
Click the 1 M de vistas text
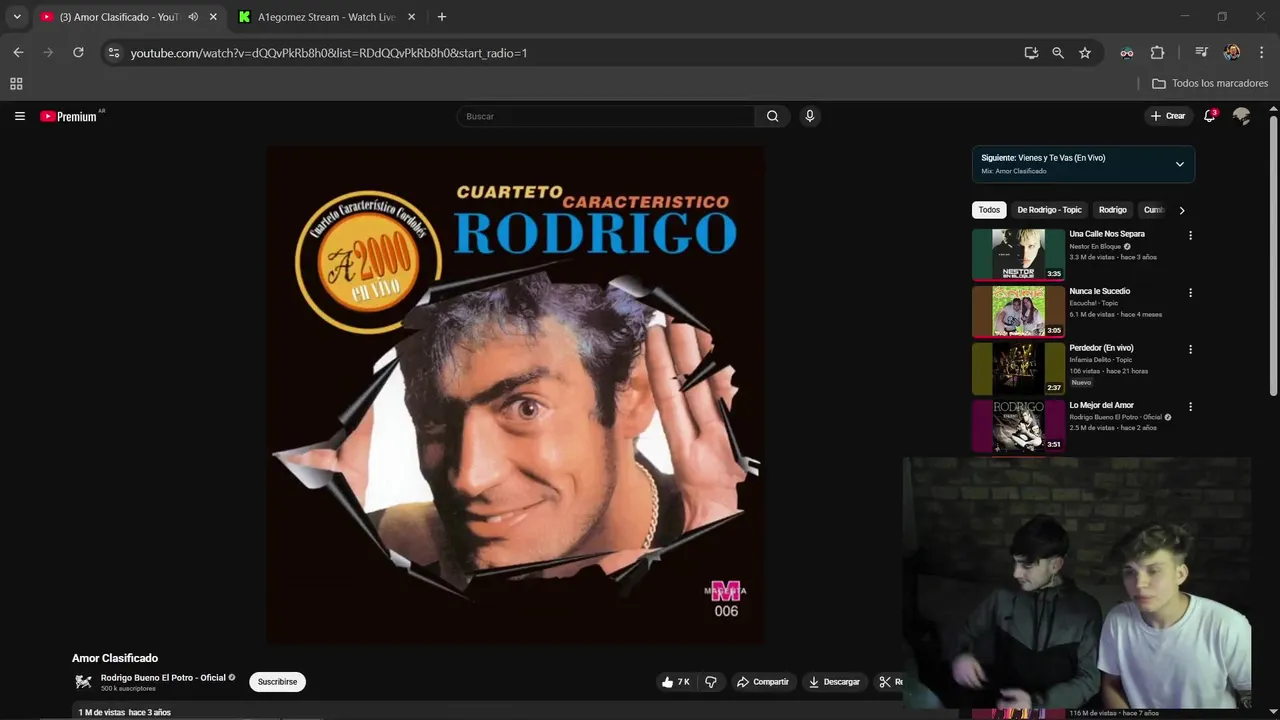(102, 712)
